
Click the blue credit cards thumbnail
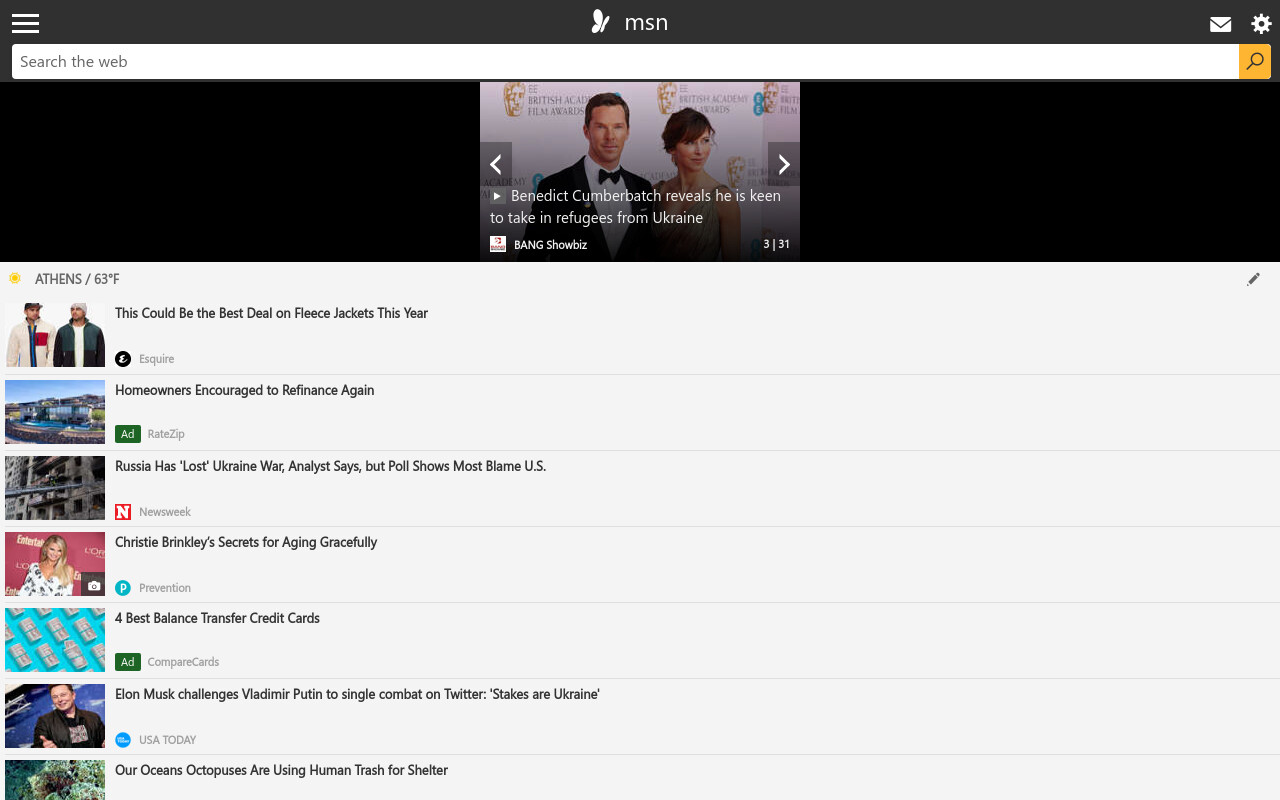[55, 640]
